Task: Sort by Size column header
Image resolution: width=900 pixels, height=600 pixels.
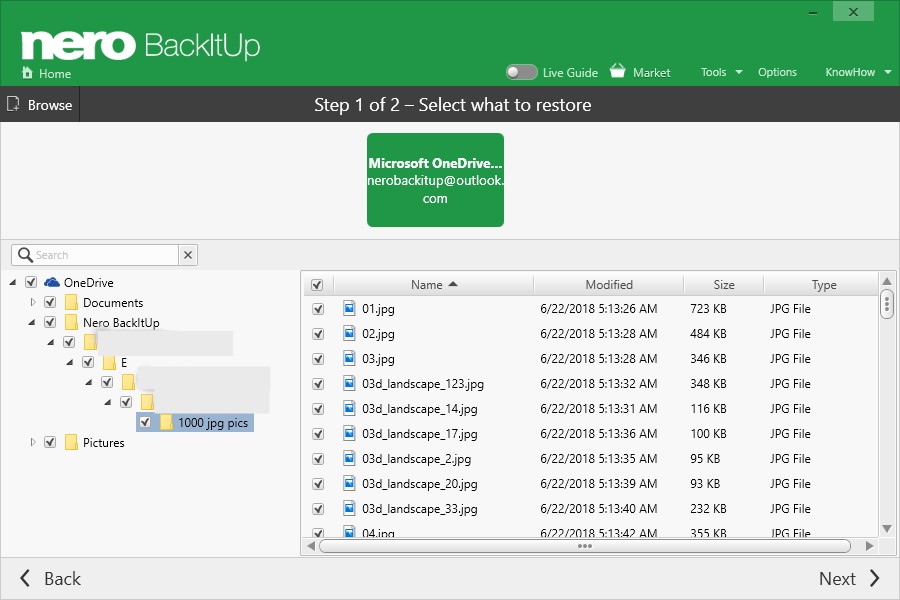Action: tap(723, 285)
